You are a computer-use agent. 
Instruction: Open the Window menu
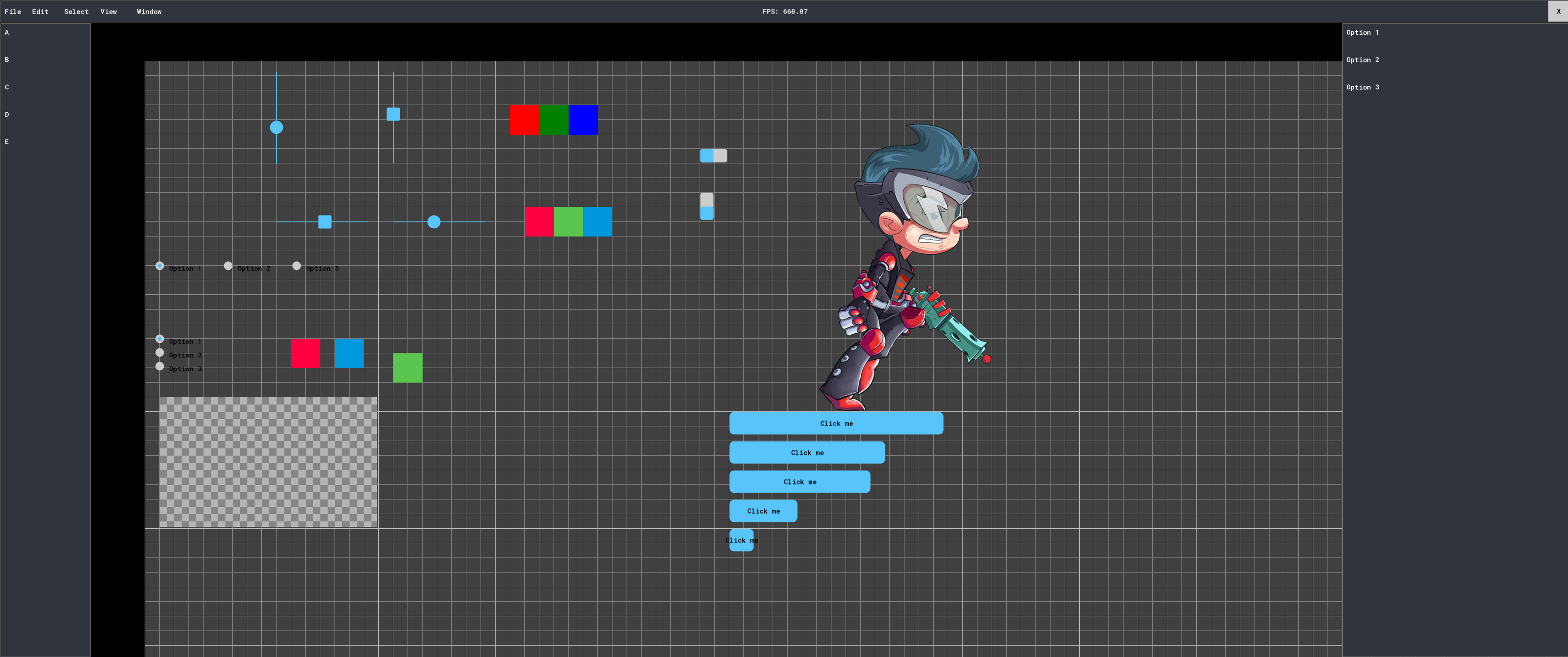149,11
